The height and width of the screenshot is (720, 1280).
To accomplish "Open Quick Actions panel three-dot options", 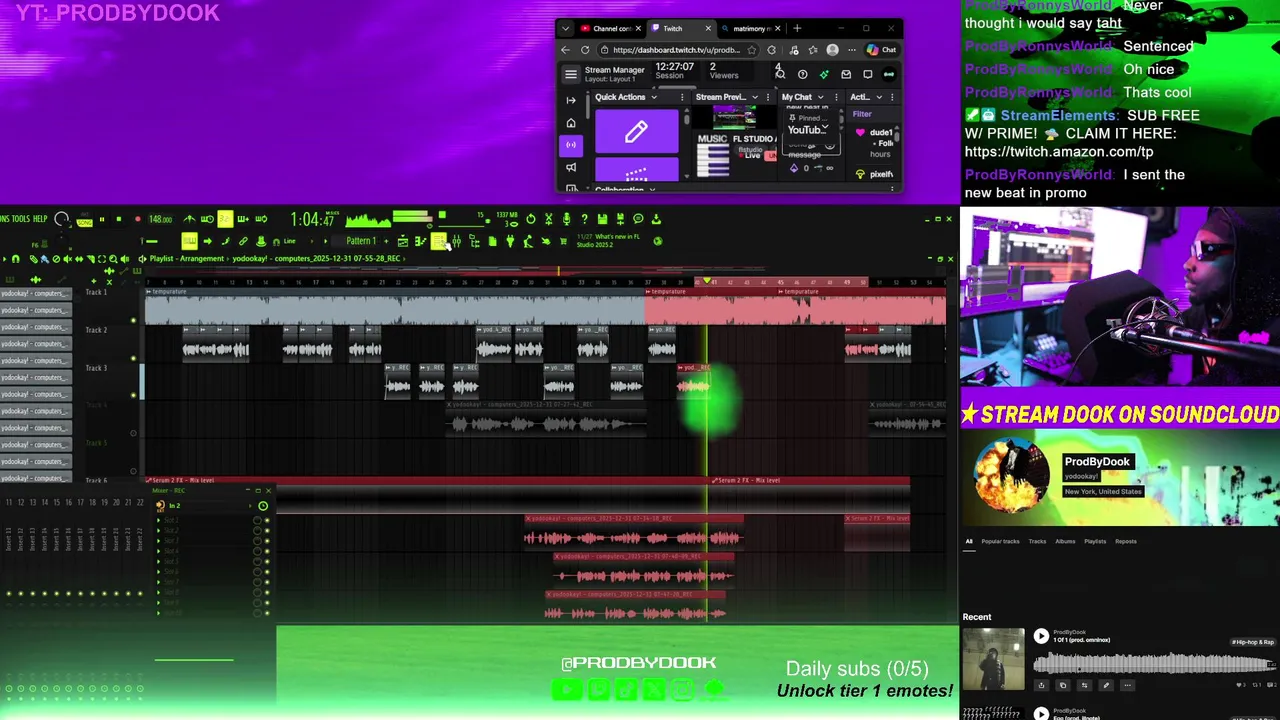I will 682,97.
